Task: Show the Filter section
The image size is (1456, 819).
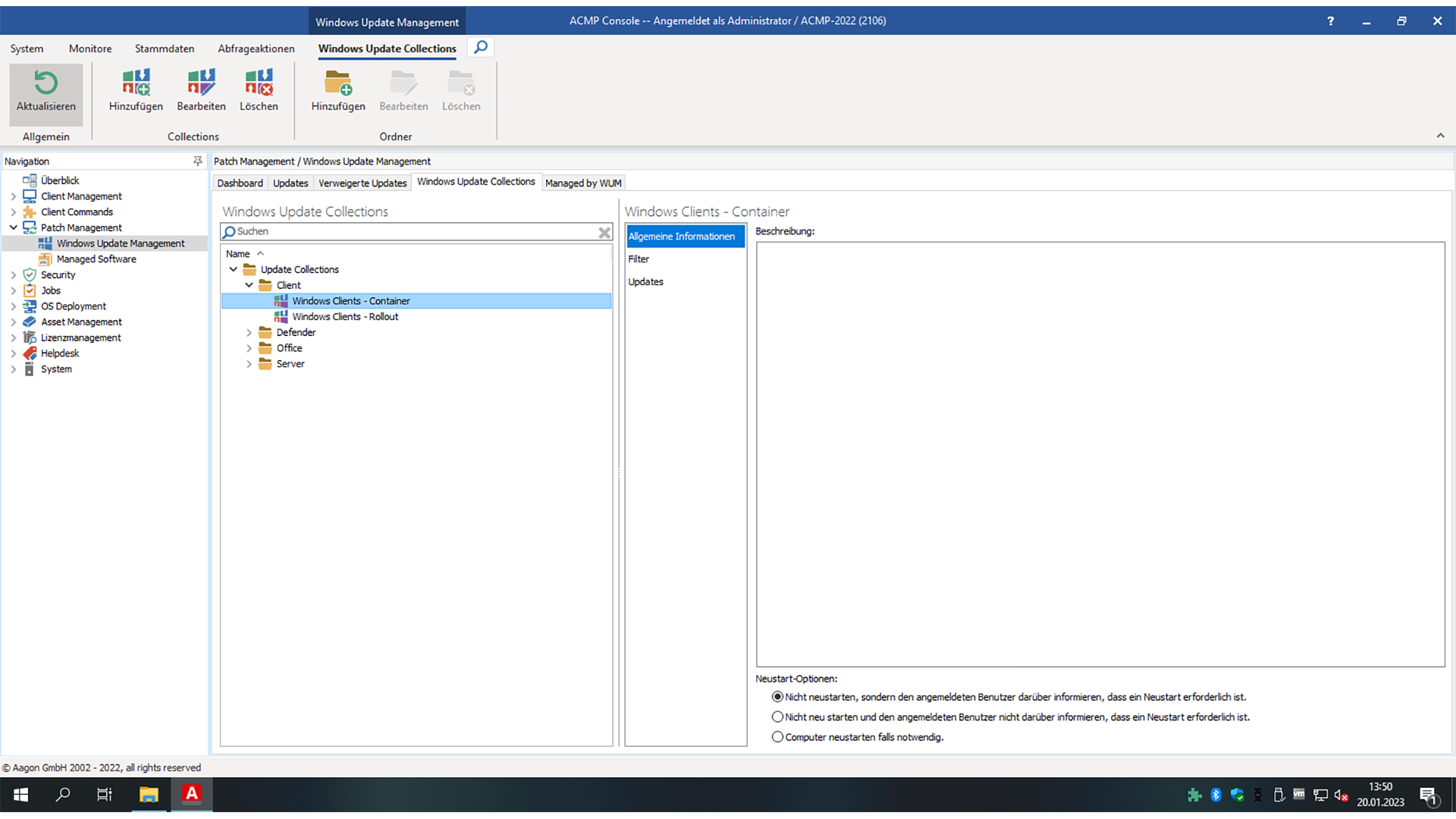Action: pyautogui.click(x=639, y=259)
